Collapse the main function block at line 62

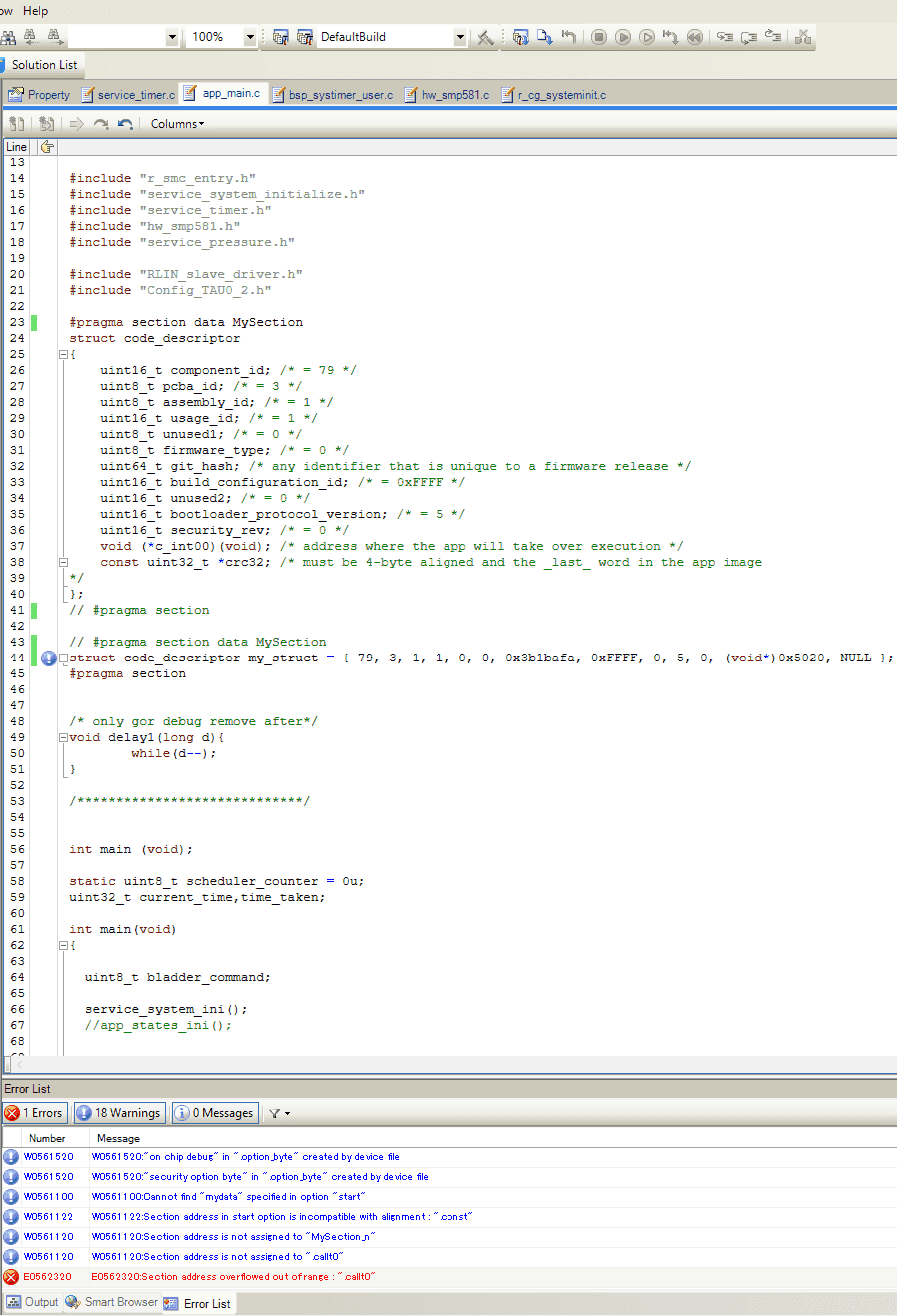(63, 945)
